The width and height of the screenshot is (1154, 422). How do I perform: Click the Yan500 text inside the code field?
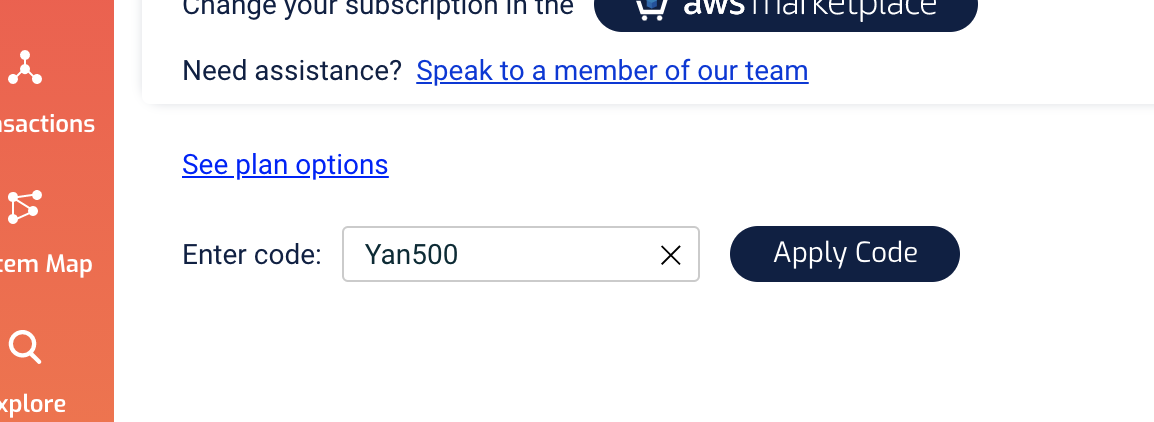pos(411,255)
